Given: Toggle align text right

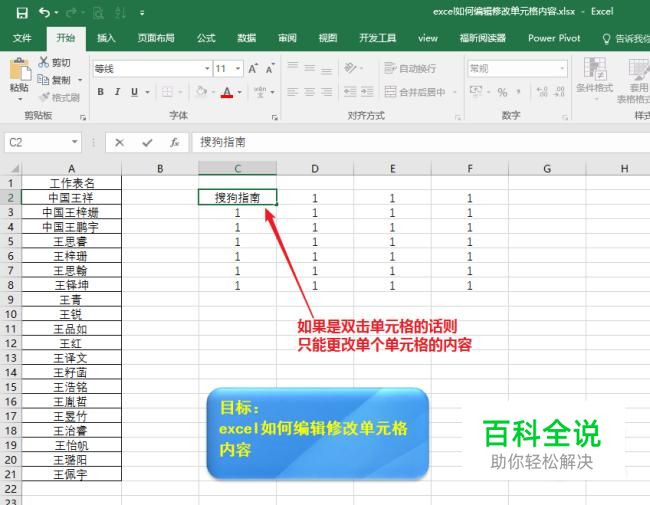Looking at the screenshot, I should click(x=327, y=92).
